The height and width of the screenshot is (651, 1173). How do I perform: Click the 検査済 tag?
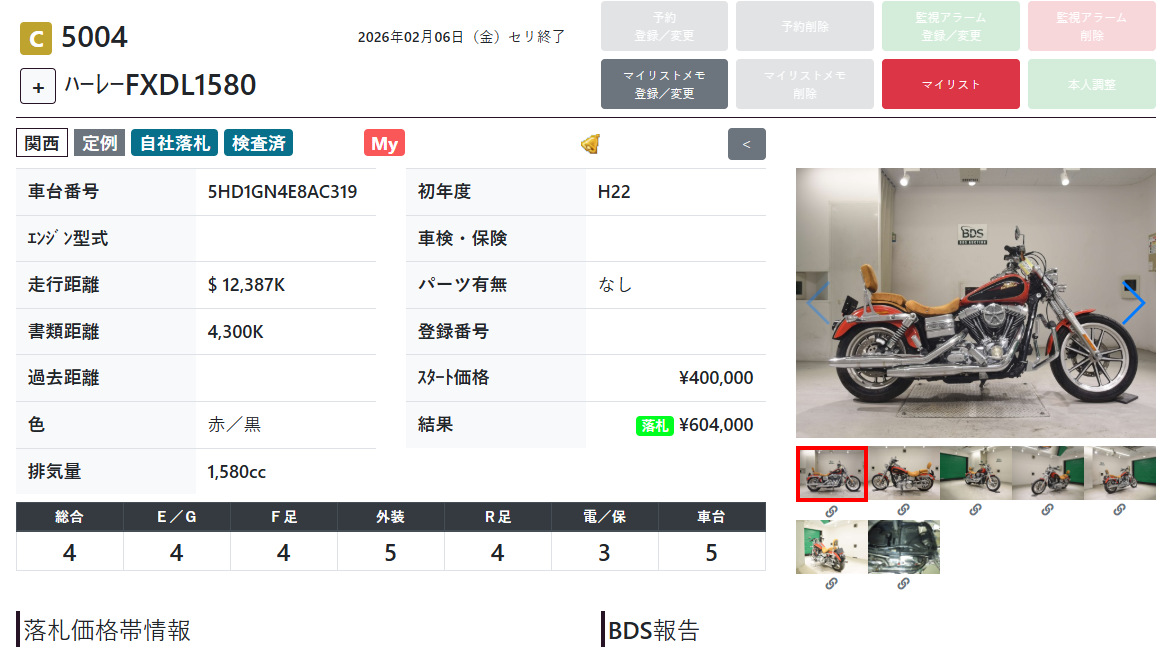[258, 143]
